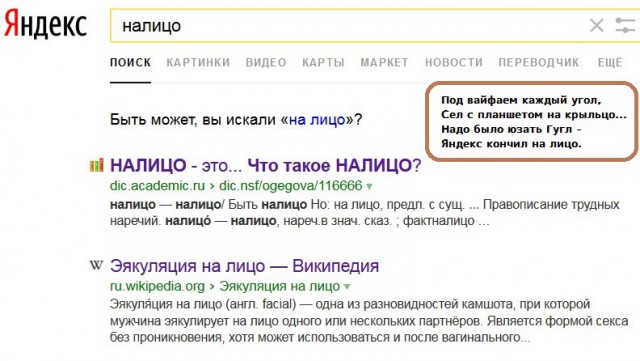The height and width of the screenshot is (361, 640).
Task: Click the 'Правописание трудных' snippet text
Action: click(551, 204)
